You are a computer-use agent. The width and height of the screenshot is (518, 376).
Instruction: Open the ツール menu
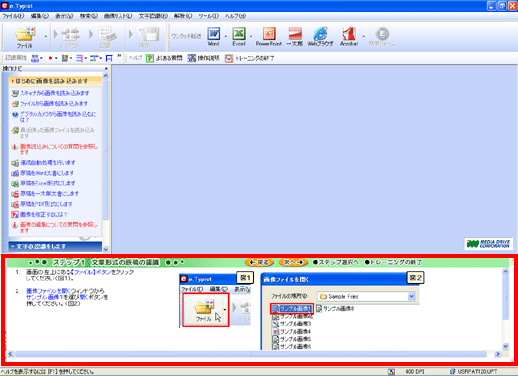pos(208,16)
